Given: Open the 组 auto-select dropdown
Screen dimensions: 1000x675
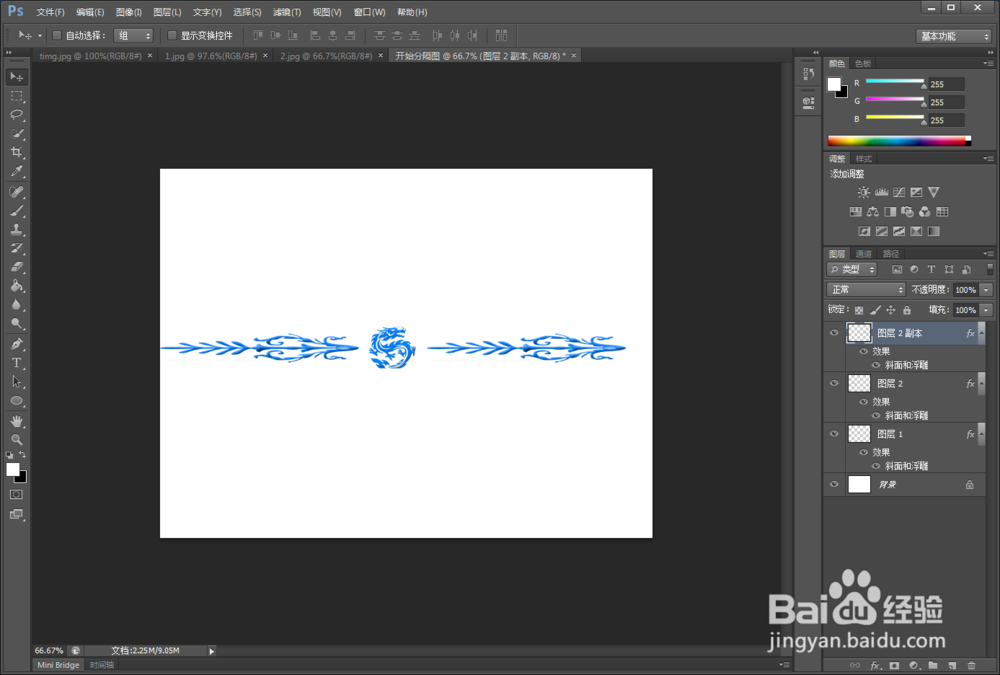Looking at the screenshot, I should 133,36.
